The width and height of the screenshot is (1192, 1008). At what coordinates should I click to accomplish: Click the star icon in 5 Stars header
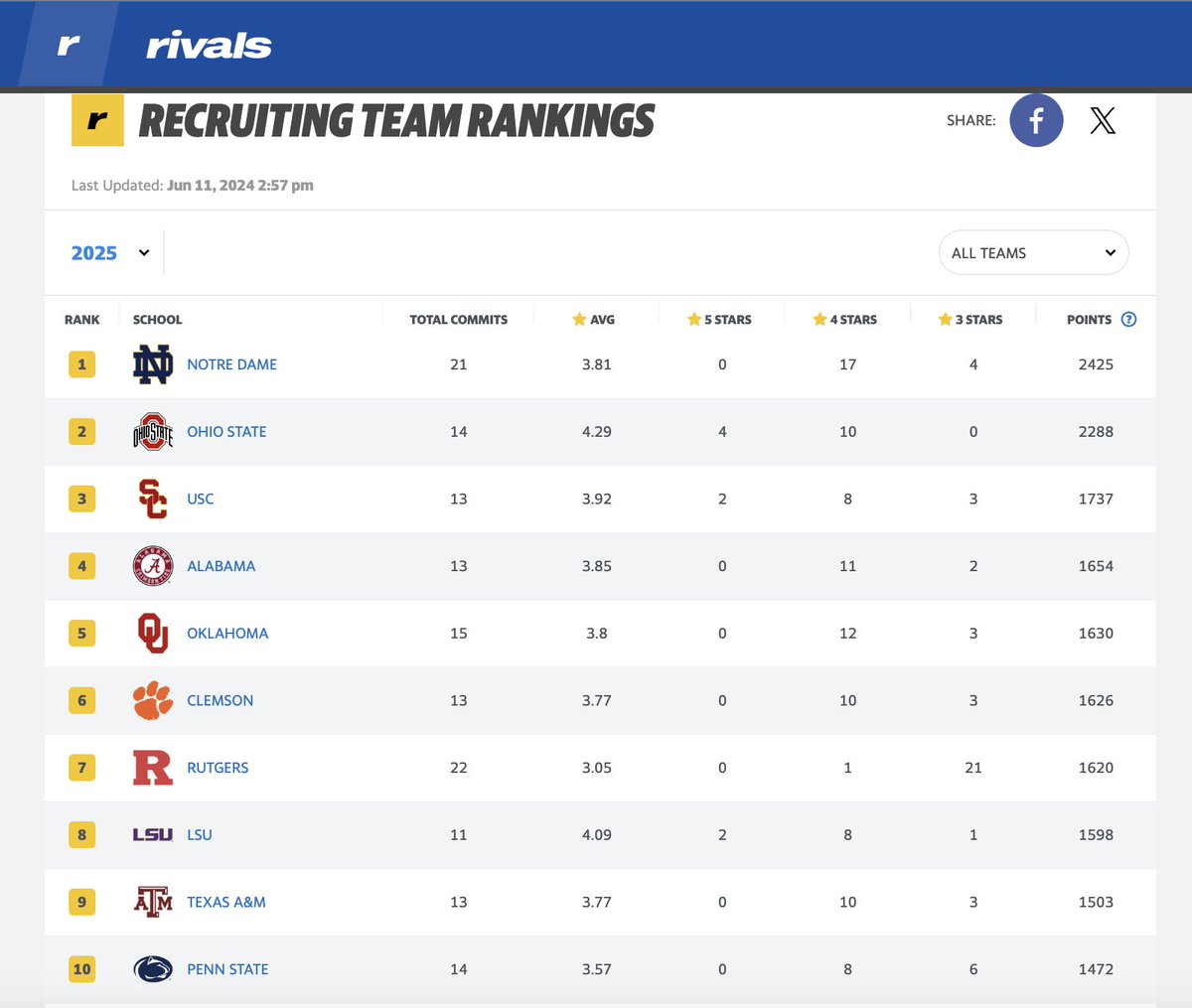click(x=694, y=319)
